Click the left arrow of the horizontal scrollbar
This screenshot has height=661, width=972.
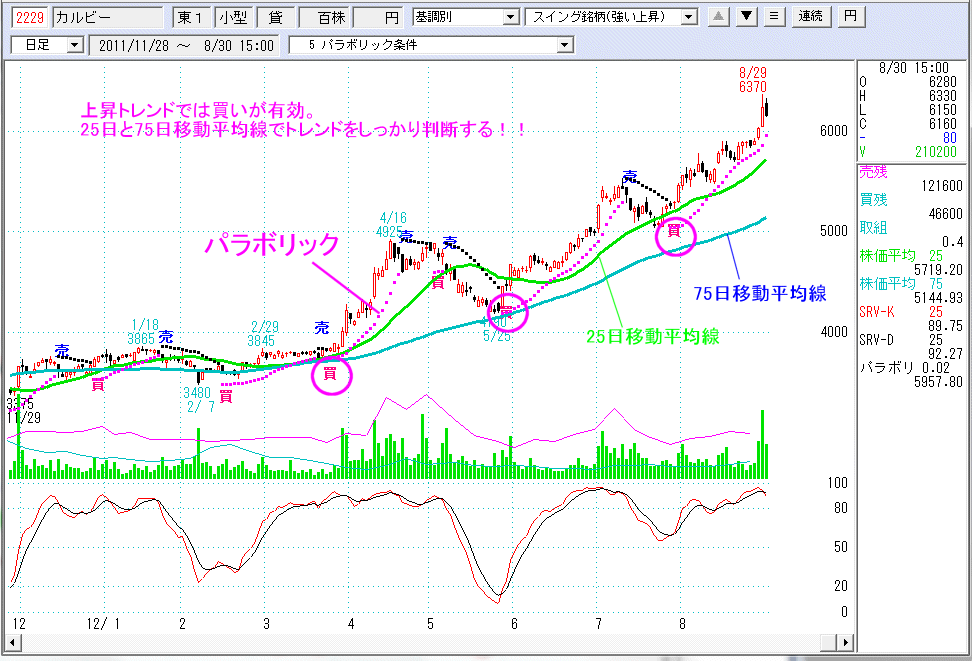click(12, 642)
